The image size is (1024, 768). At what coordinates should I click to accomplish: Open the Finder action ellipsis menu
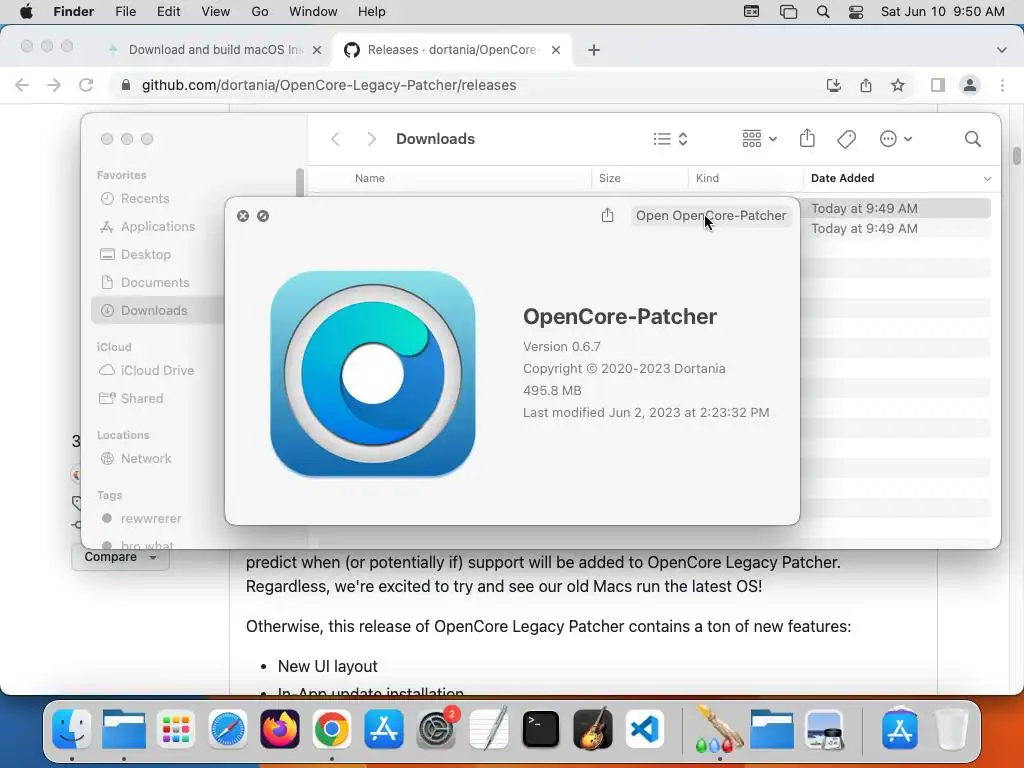tap(895, 139)
